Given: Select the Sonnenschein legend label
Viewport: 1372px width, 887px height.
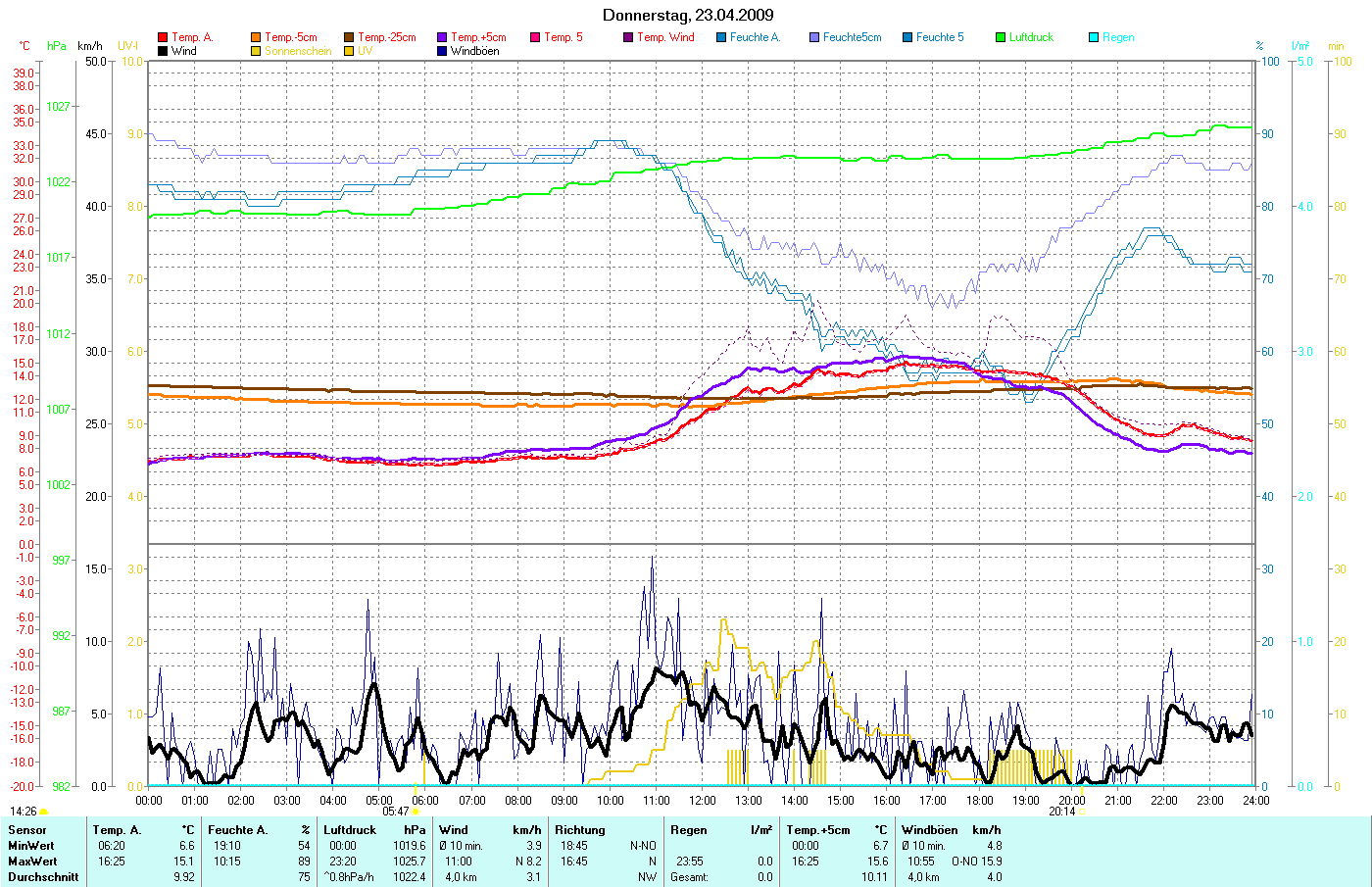Looking at the screenshot, I should pyautogui.click(x=298, y=51).
